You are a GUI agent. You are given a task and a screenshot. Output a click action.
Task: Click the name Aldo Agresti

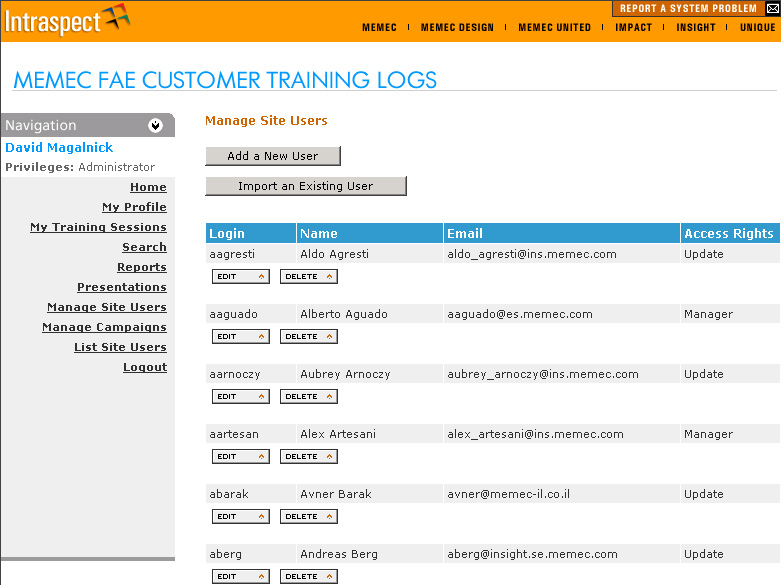(334, 254)
